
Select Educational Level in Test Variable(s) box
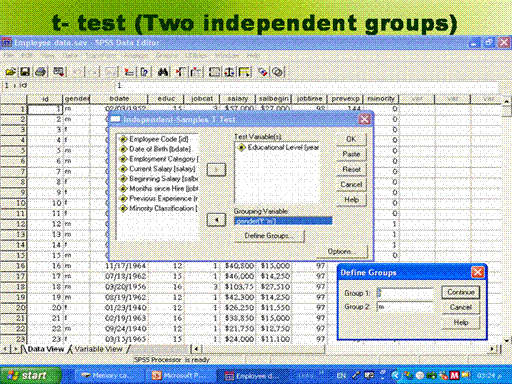pyautogui.click(x=278, y=147)
